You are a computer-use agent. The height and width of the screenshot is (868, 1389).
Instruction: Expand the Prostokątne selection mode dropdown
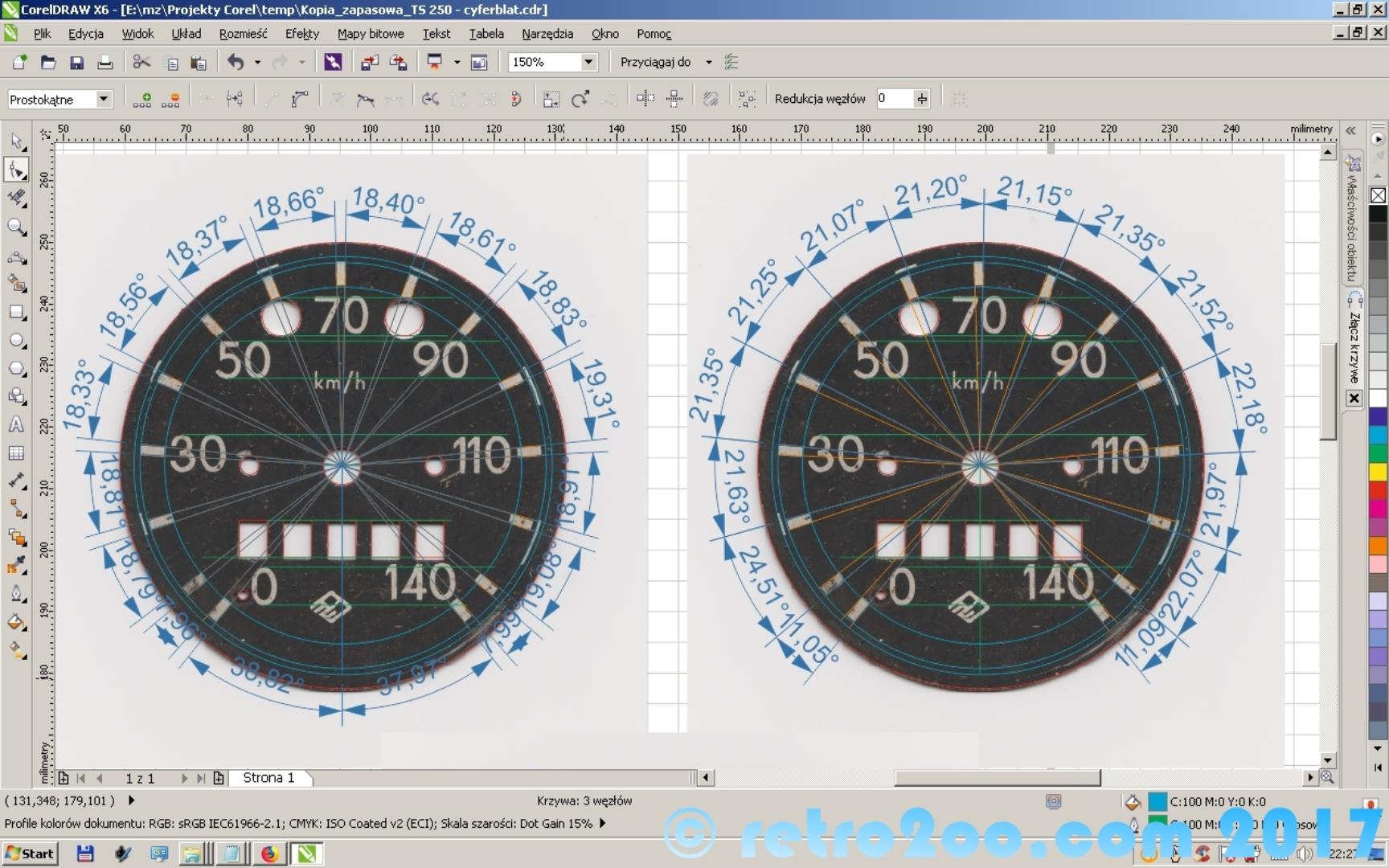[103, 99]
